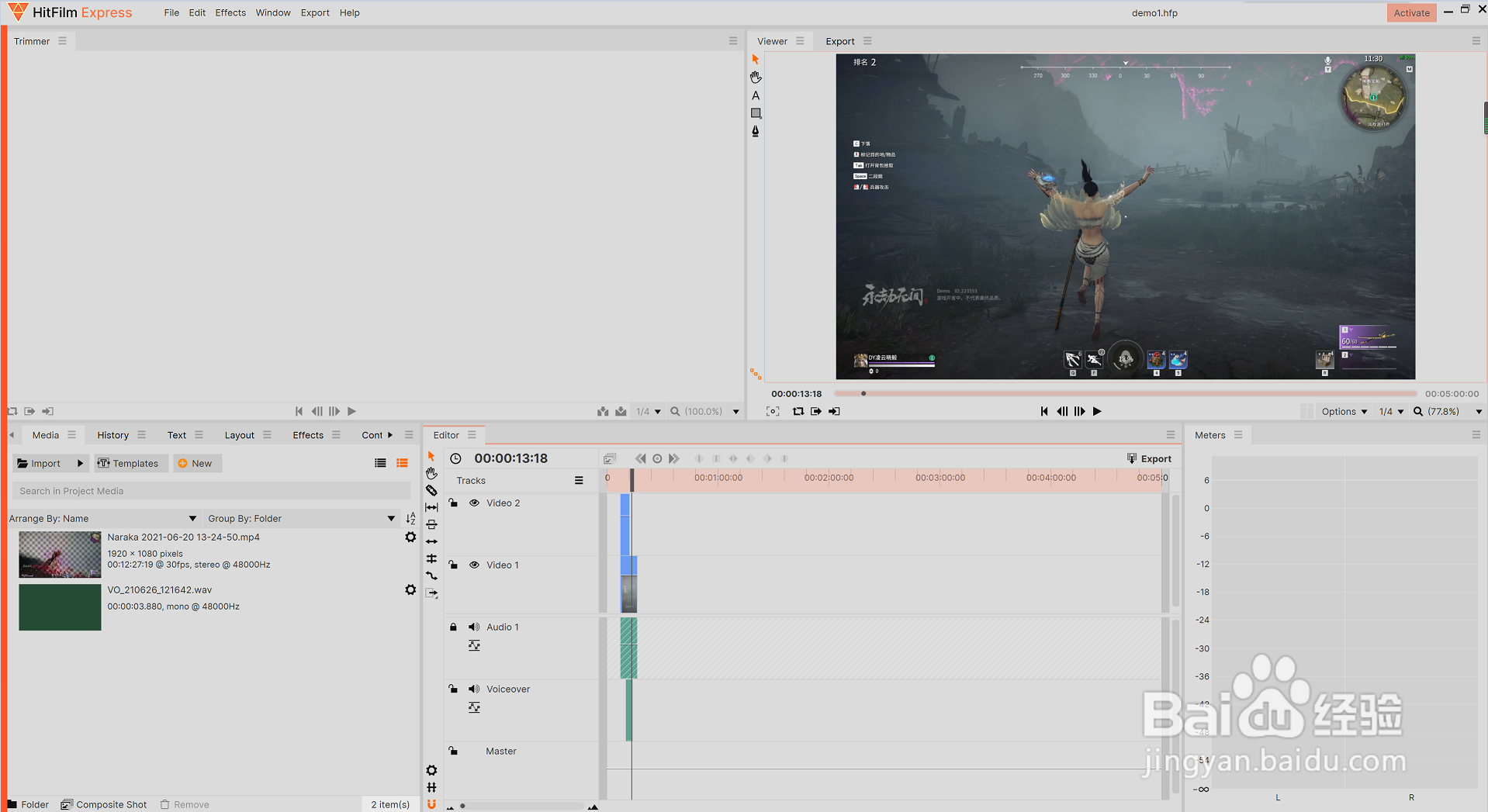Select the Hand tool in Viewer
This screenshot has width=1488, height=812.
click(756, 78)
